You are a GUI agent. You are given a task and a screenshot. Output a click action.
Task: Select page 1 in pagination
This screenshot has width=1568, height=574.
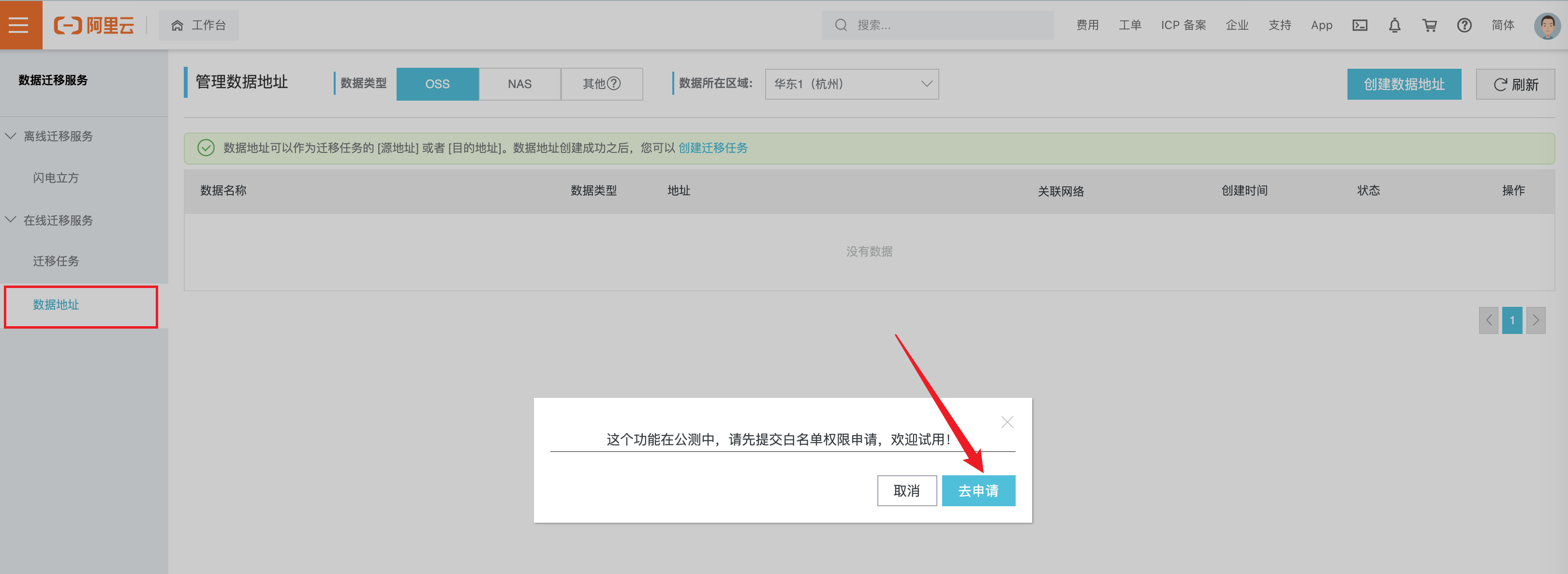click(1512, 320)
